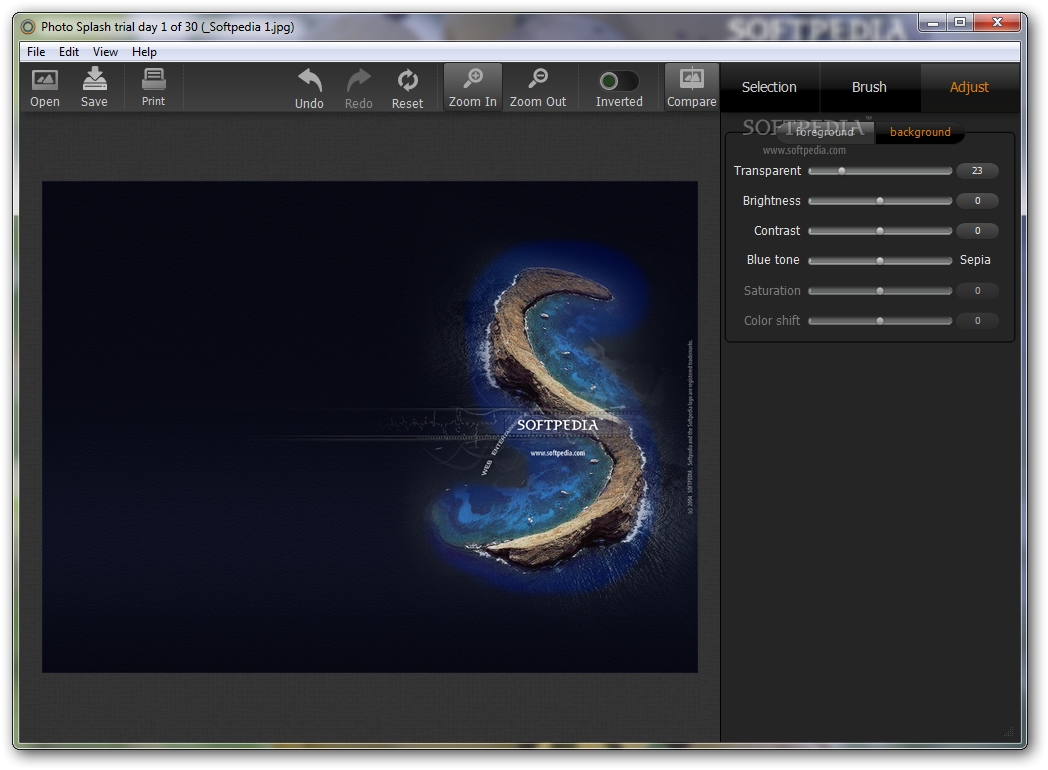Click the Brightness slider handle
The height and width of the screenshot is (770, 1048).
(880, 201)
